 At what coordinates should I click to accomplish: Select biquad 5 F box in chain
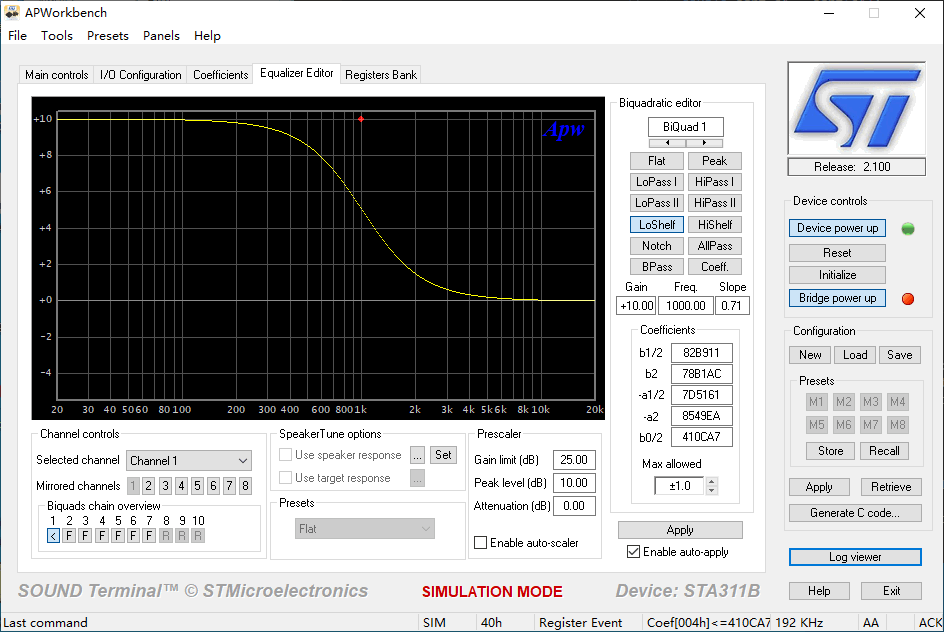tap(117, 536)
